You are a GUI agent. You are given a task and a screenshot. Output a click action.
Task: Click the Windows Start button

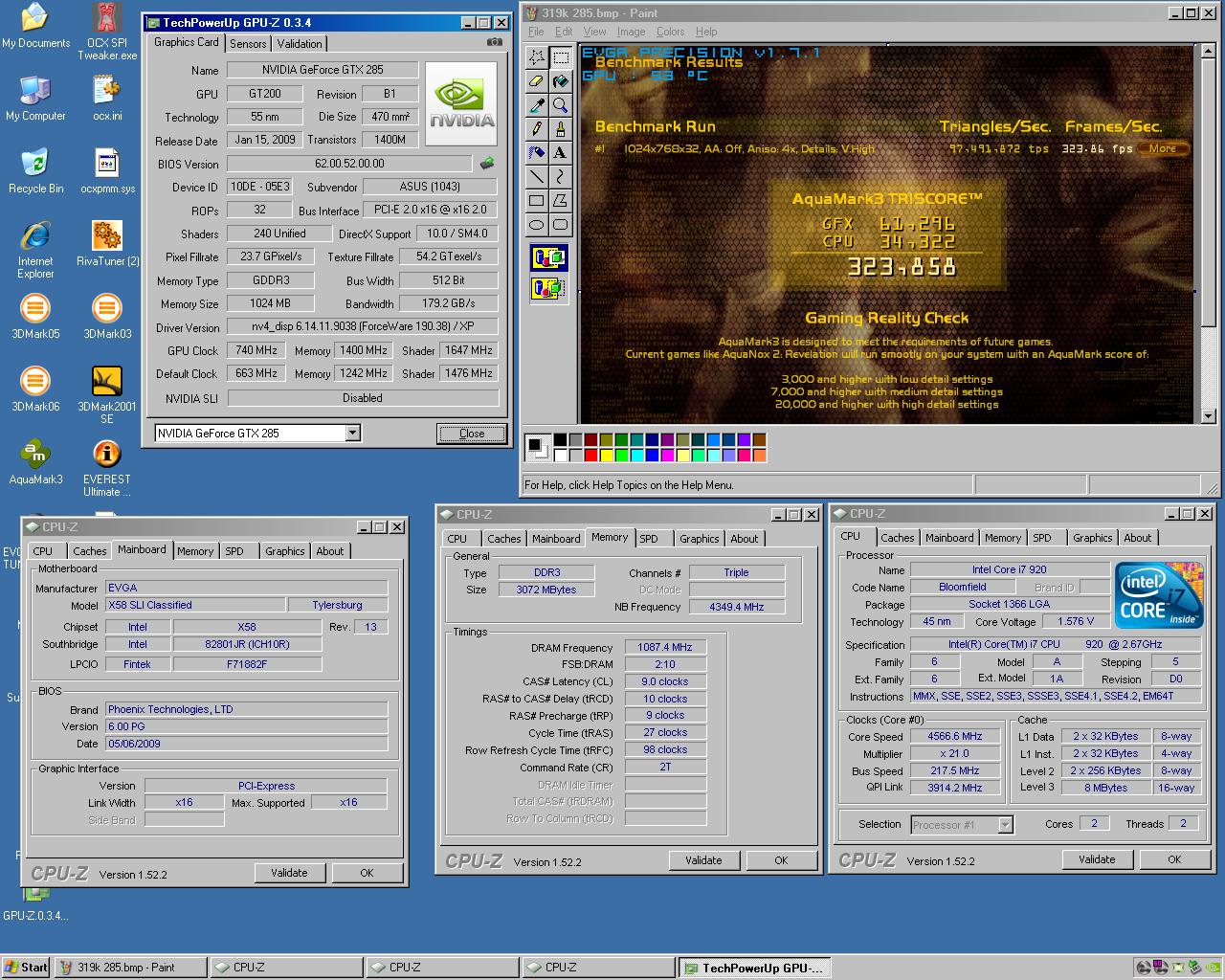(26, 968)
